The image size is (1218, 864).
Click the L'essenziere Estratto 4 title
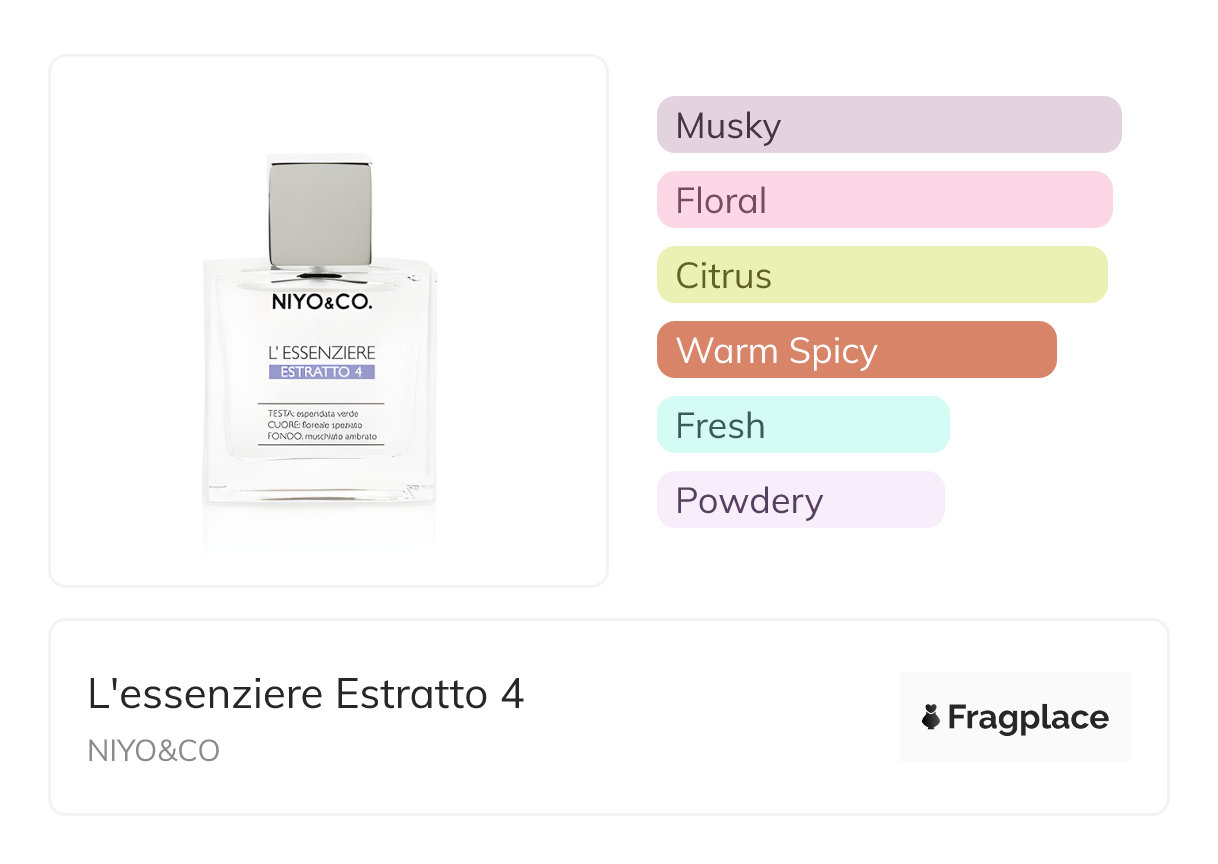pyautogui.click(x=306, y=695)
